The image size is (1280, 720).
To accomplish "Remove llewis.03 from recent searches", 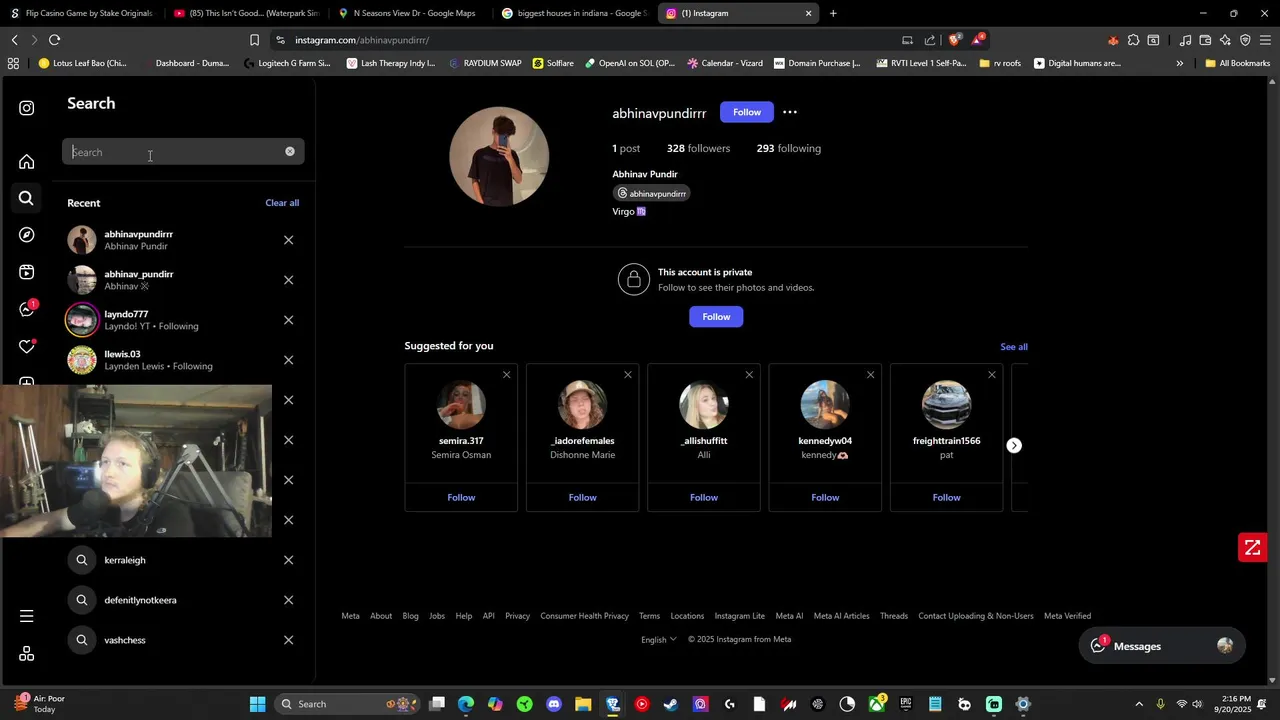I will [288, 360].
